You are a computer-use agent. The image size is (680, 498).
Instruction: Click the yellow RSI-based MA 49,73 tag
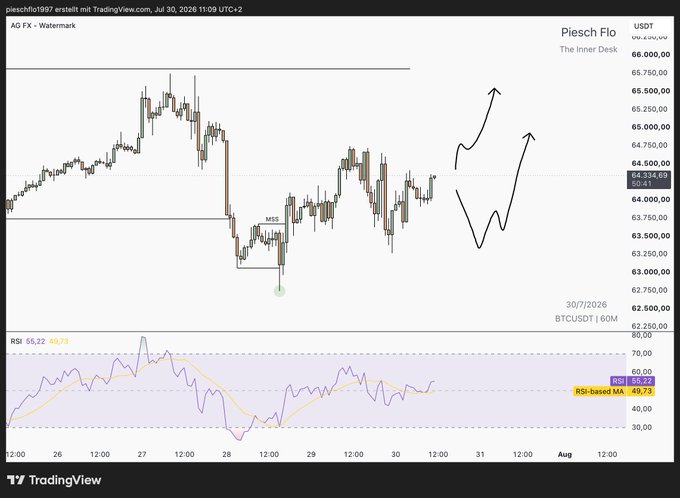coord(614,391)
